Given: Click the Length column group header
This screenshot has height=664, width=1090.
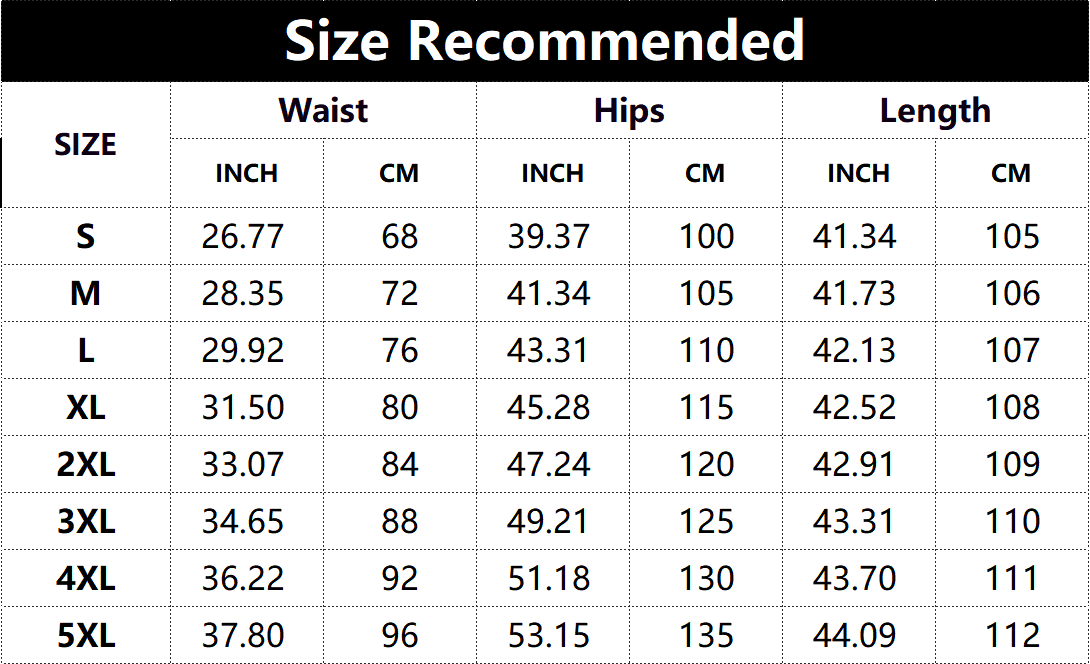Looking at the screenshot, I should click(935, 110).
